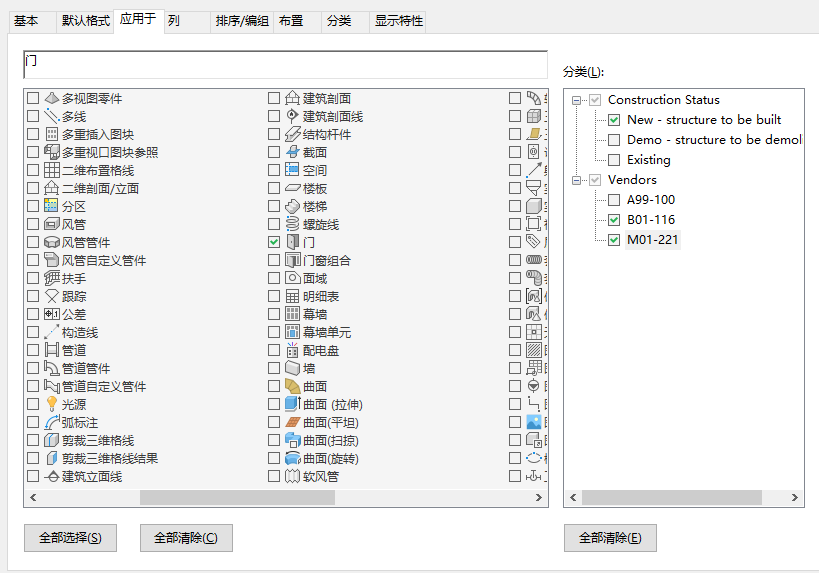This screenshot has width=819, height=573.
Task: Check the 面域 region checkbox
Action: coord(274,278)
